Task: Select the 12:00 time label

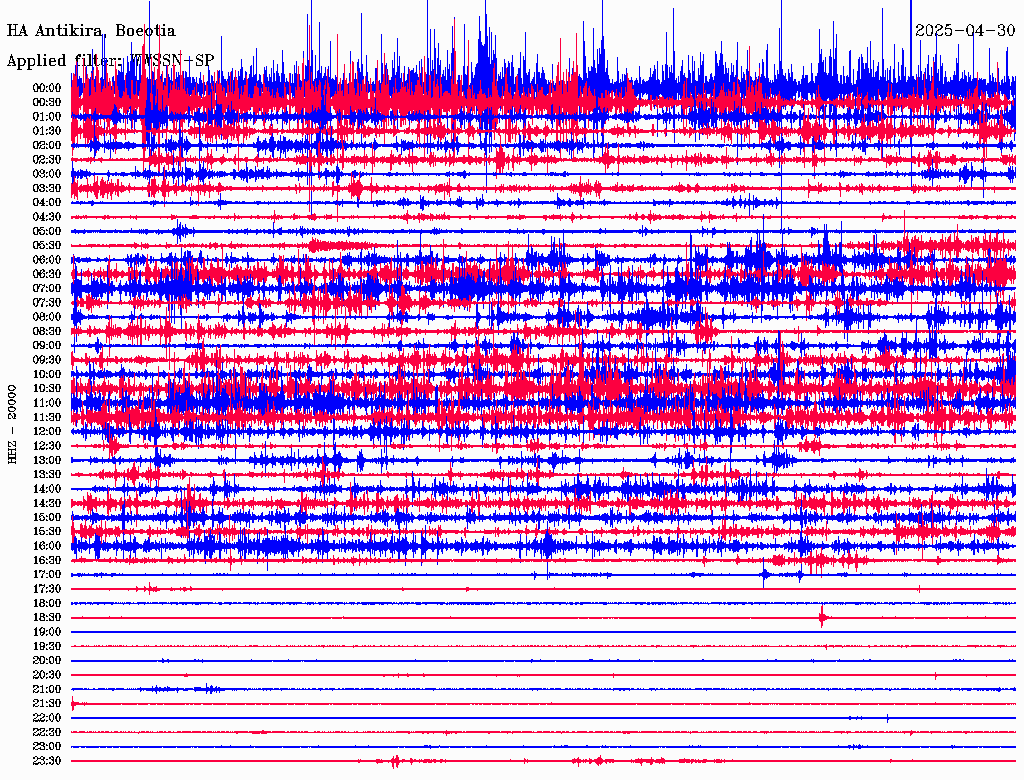Action: 47,432
